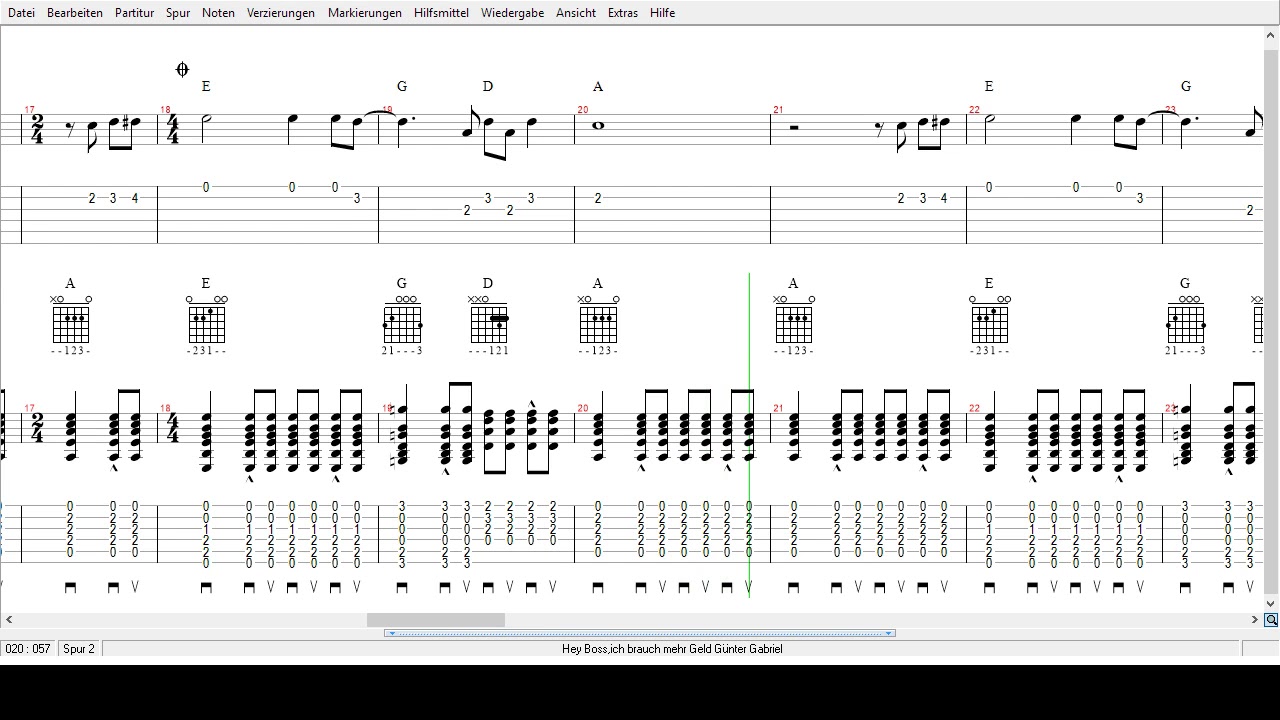The image size is (1280, 720).
Task: Click the 2/4 time signature in lower track
Action: click(x=37, y=429)
